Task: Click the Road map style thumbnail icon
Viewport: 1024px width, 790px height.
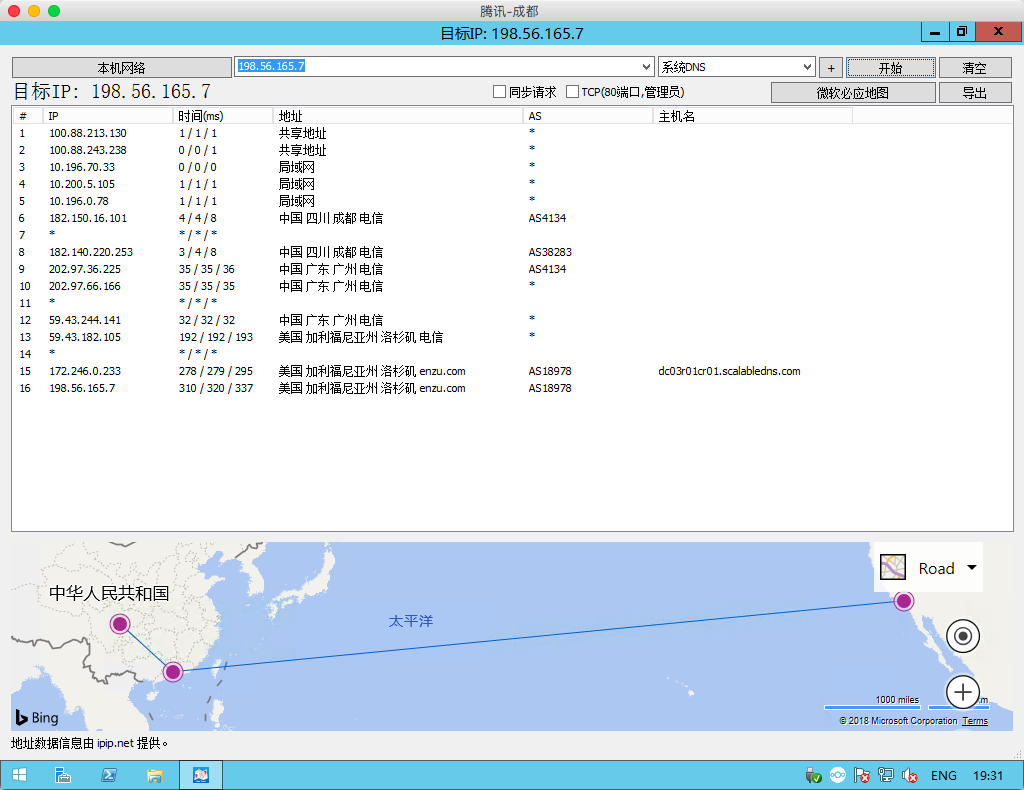Action: click(x=893, y=567)
